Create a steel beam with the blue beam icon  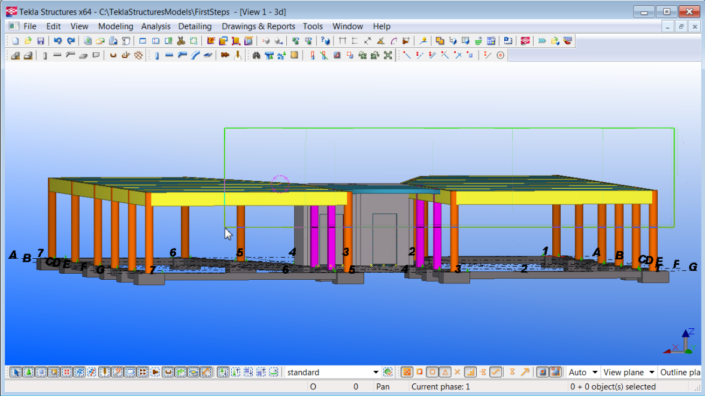pyautogui.click(x=169, y=55)
